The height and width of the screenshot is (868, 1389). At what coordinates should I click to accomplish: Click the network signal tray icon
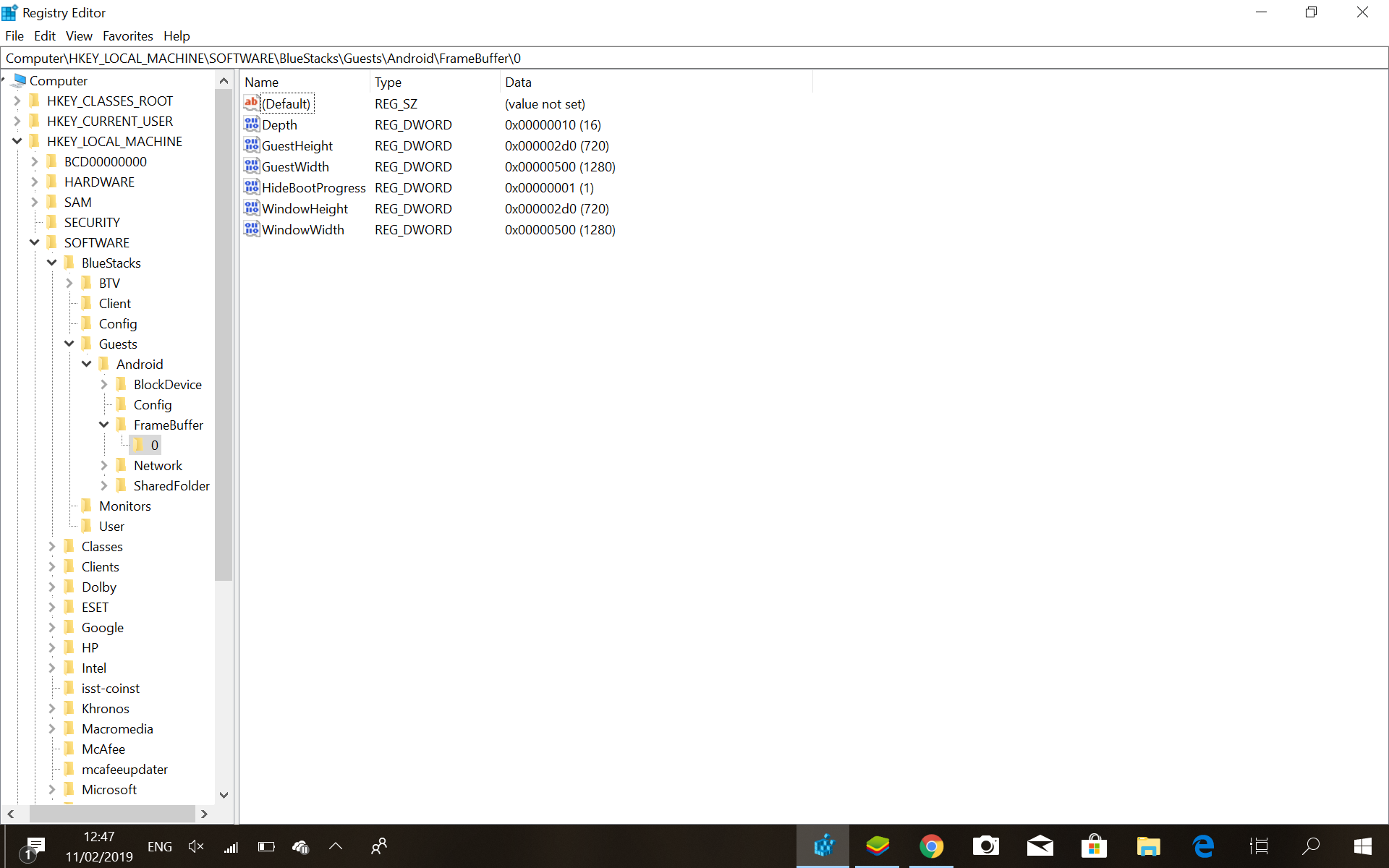231,846
